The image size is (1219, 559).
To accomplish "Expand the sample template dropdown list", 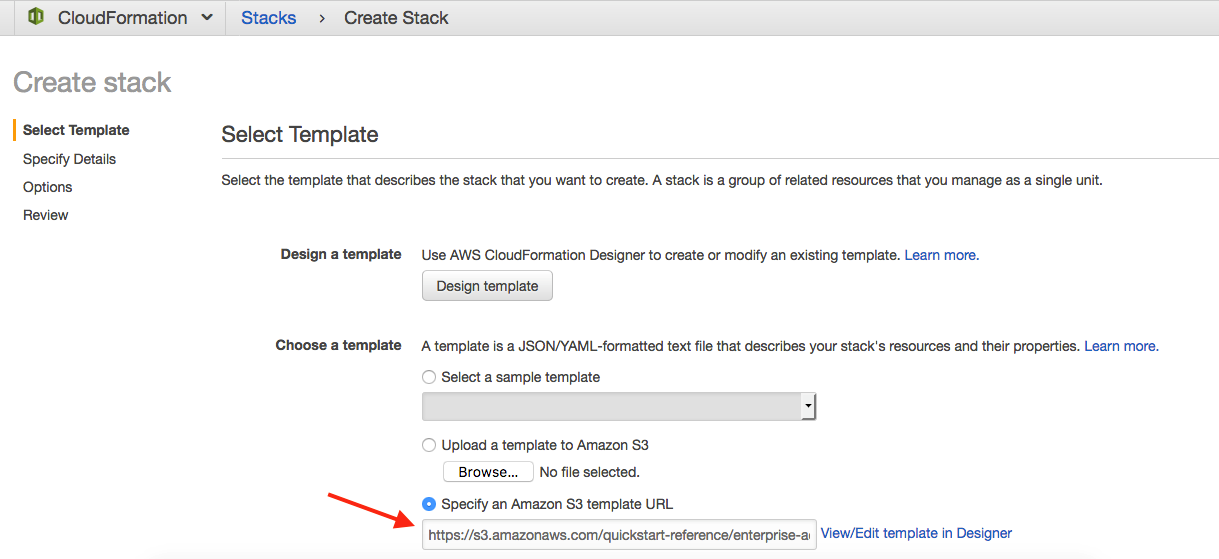I will 807,407.
